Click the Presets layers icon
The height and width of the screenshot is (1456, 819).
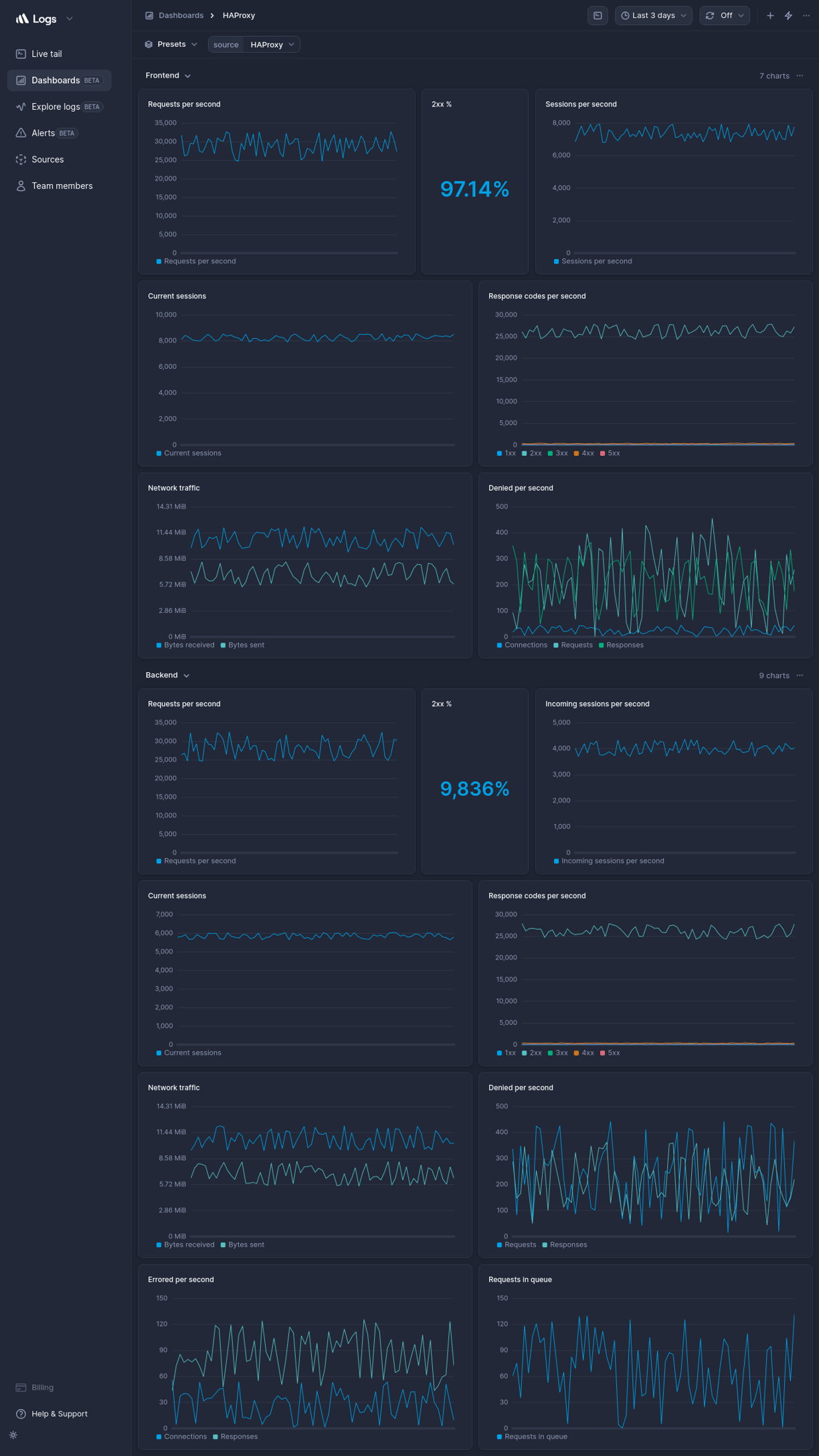pos(149,44)
